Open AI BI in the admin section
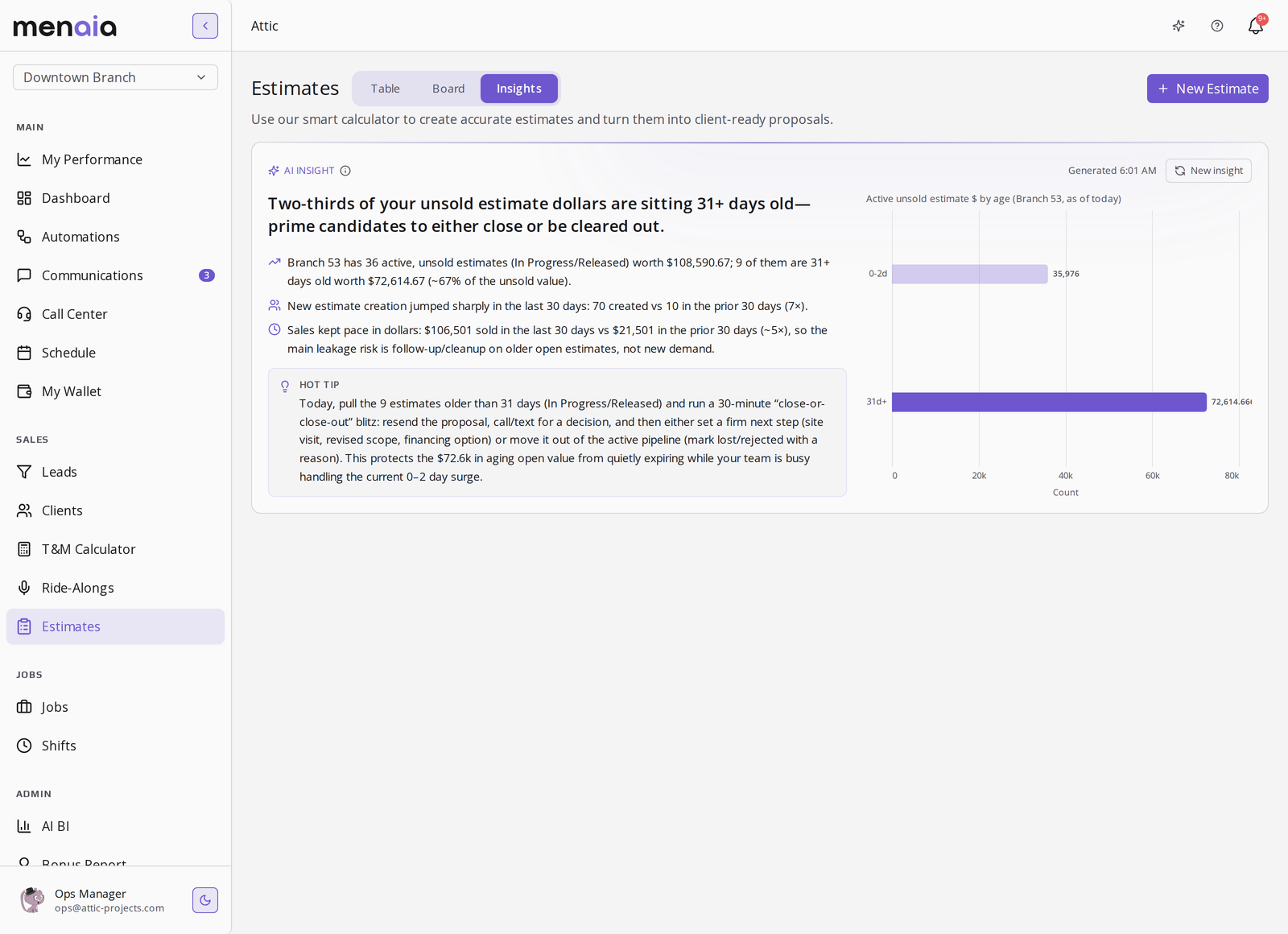This screenshot has height=934, width=1288. pos(115,826)
